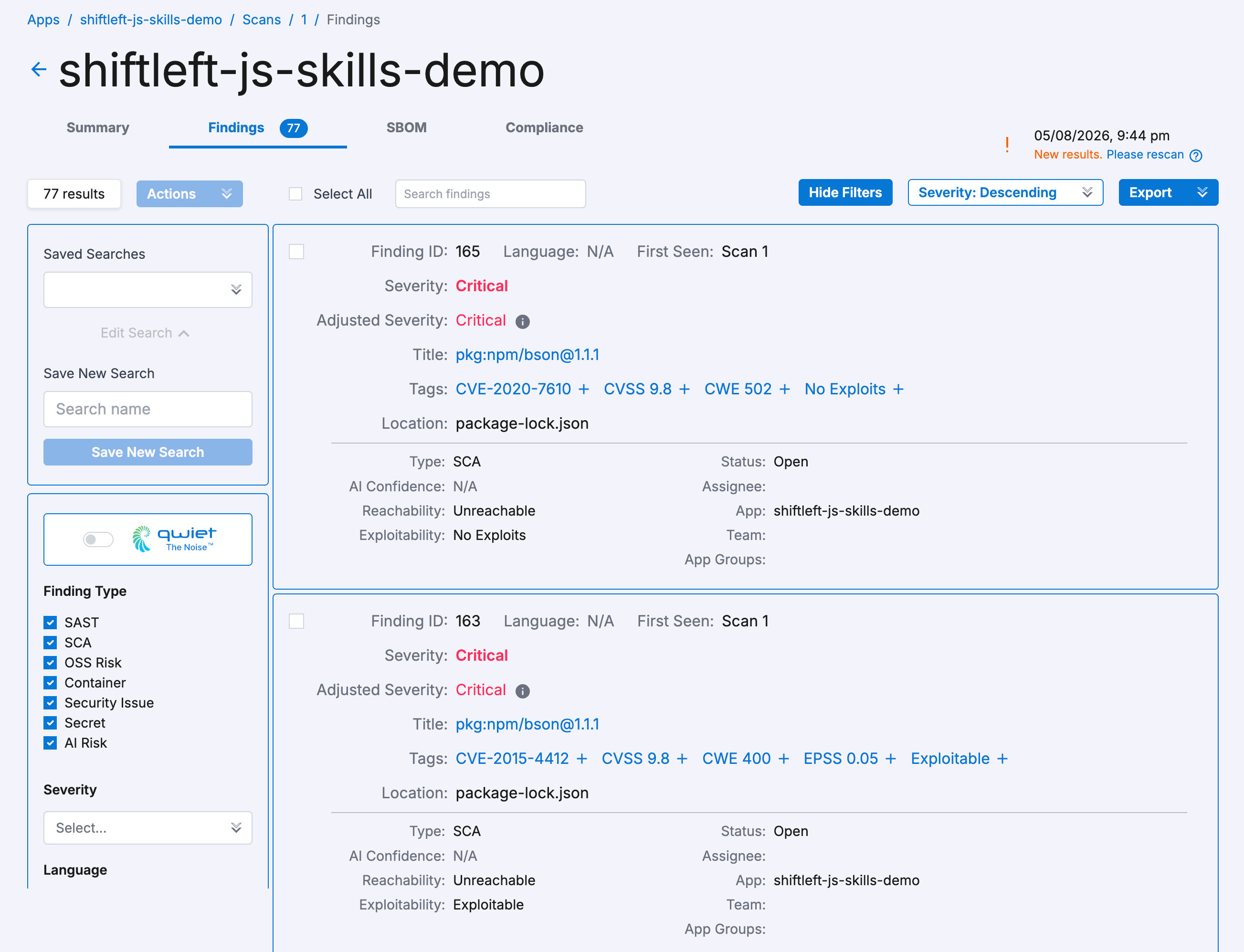
Task: Open the Actions dropdown
Action: coord(189,194)
